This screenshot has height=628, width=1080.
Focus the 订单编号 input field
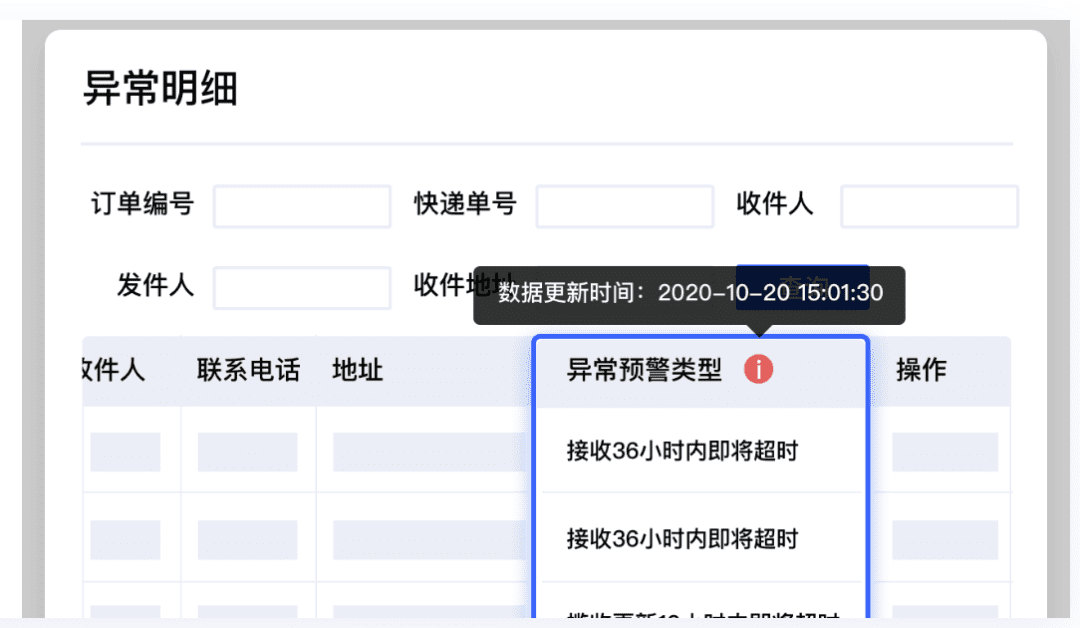pyautogui.click(x=301, y=207)
